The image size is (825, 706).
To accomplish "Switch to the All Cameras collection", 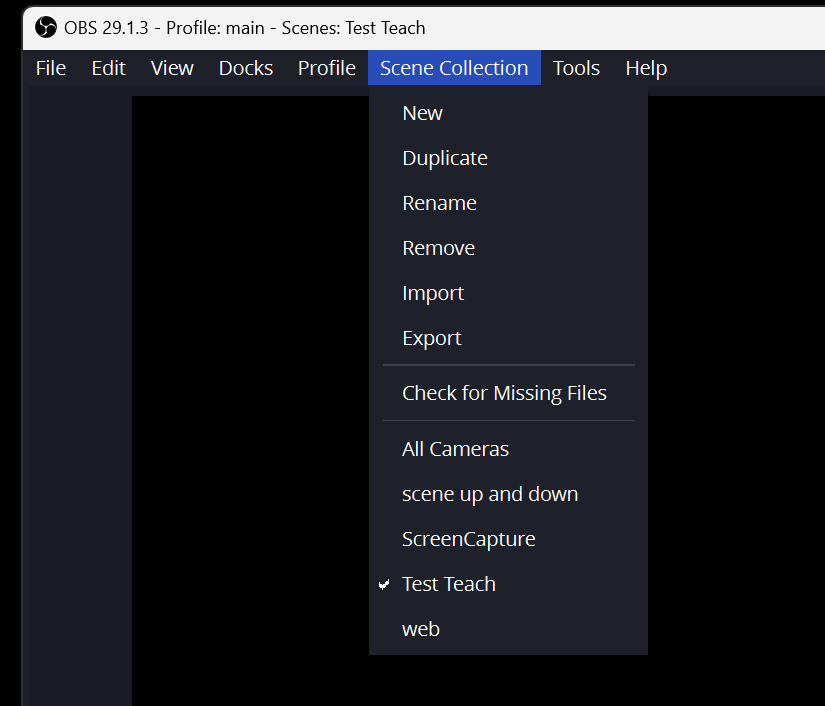I will point(508,449).
